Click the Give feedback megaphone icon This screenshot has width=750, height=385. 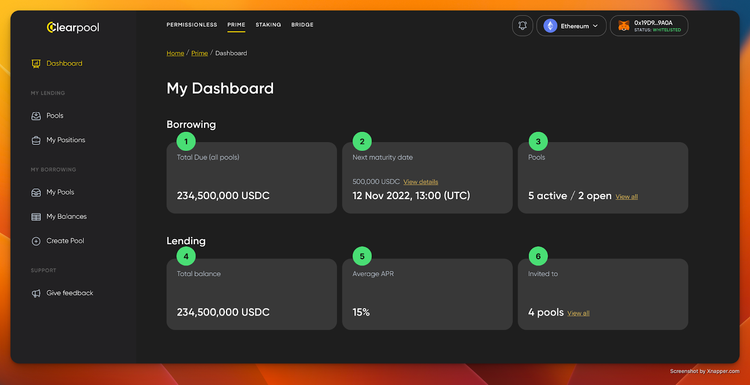coord(35,293)
